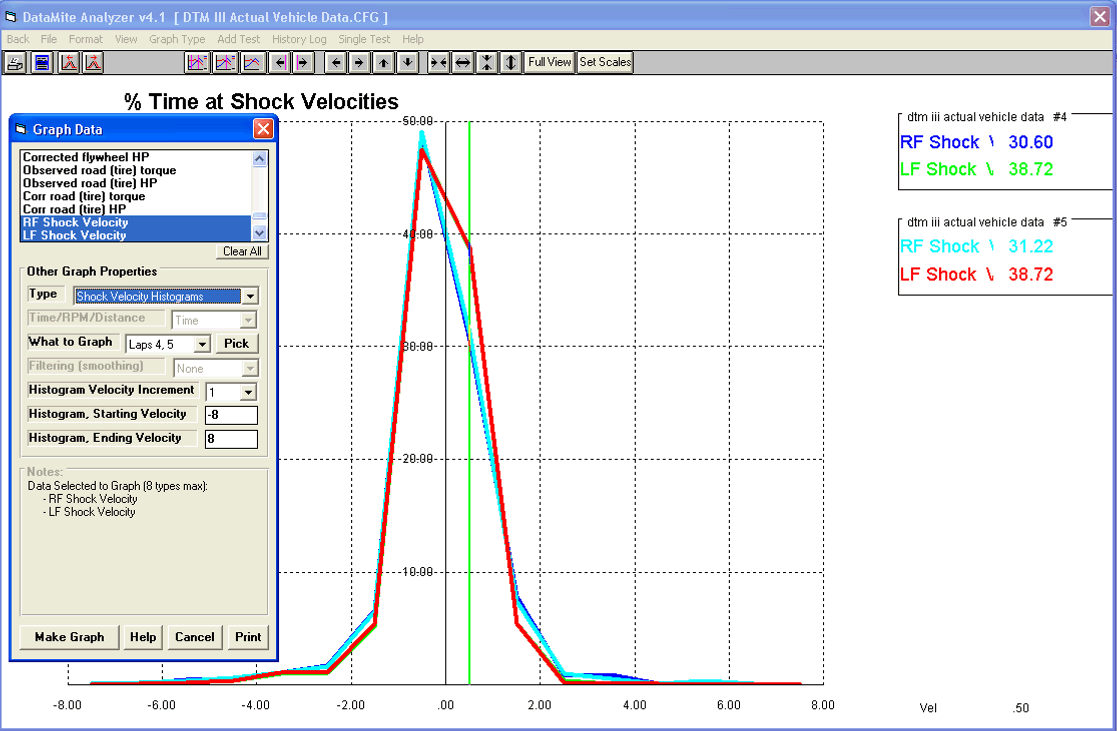
Task: Open the Graph Type menu
Action: point(177,39)
